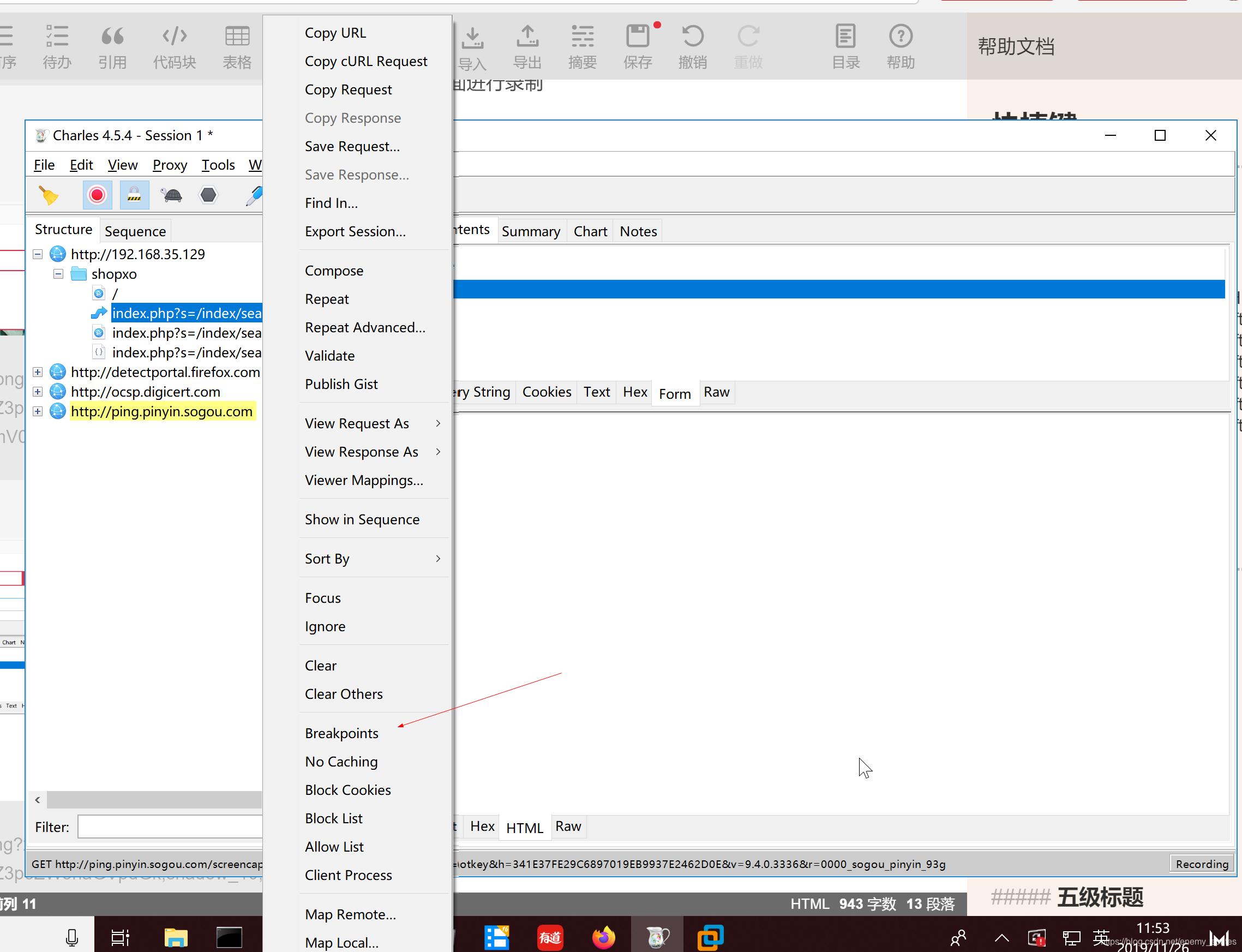Open the File menu in Charles
This screenshot has width=1242, height=952.
(x=44, y=165)
